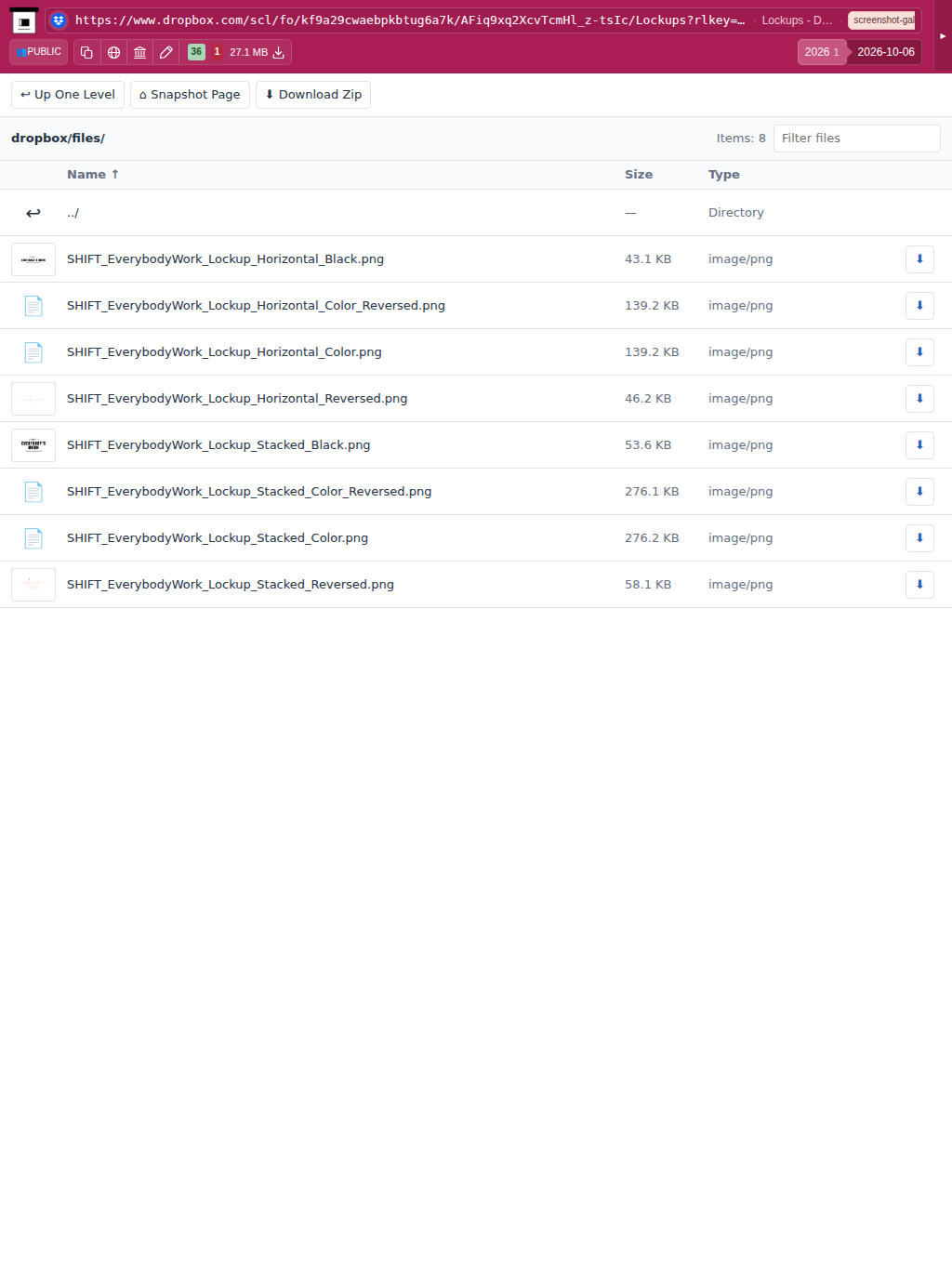Click the 53.6 KB size value

(x=648, y=445)
